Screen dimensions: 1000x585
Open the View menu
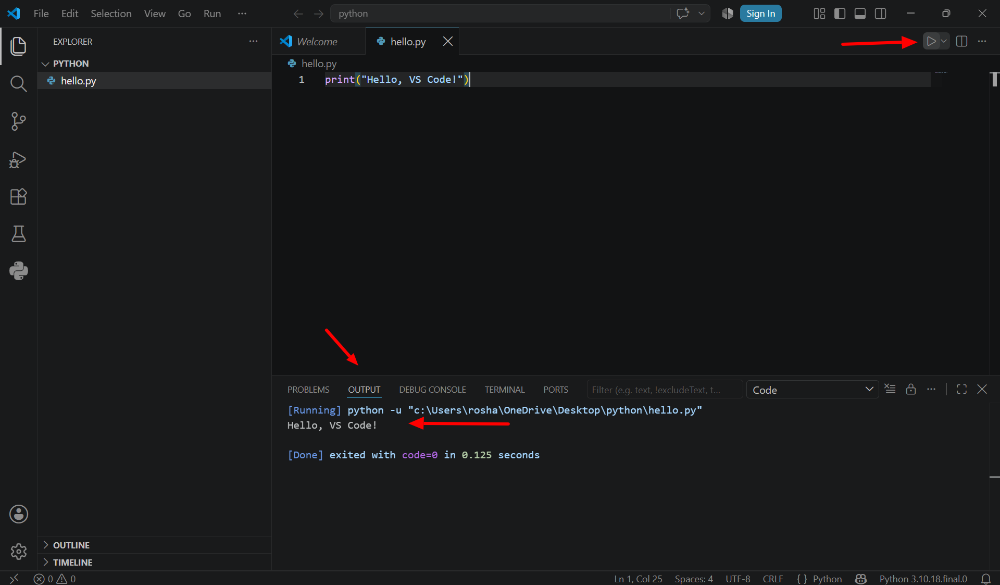pyautogui.click(x=154, y=13)
